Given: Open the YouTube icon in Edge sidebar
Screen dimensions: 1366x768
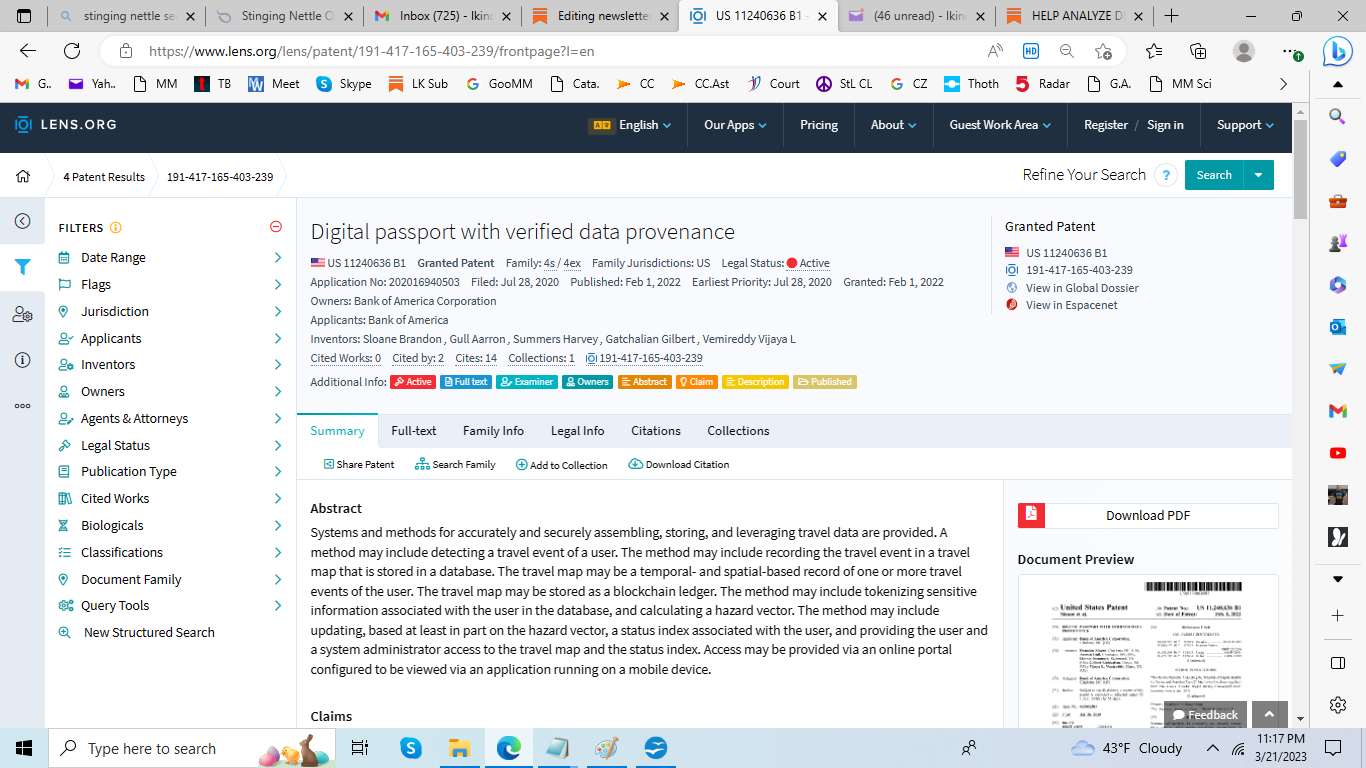Looking at the screenshot, I should coord(1338,453).
